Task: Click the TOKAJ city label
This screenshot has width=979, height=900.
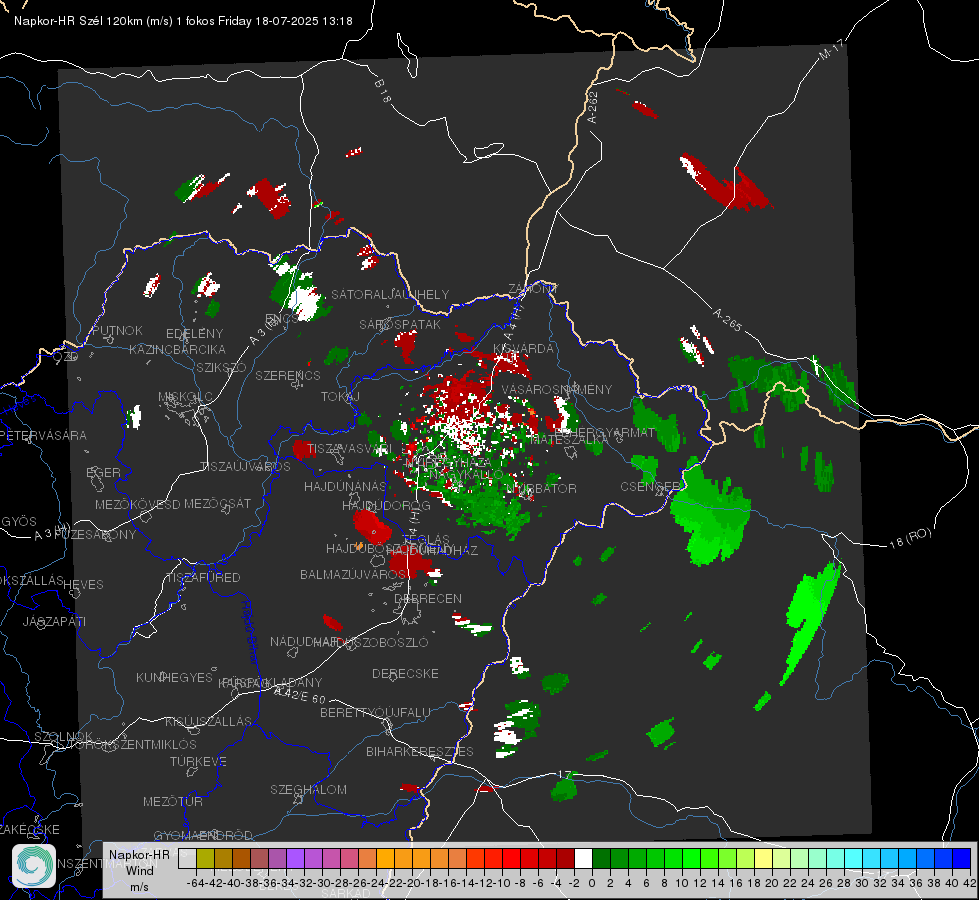Action: tap(340, 397)
